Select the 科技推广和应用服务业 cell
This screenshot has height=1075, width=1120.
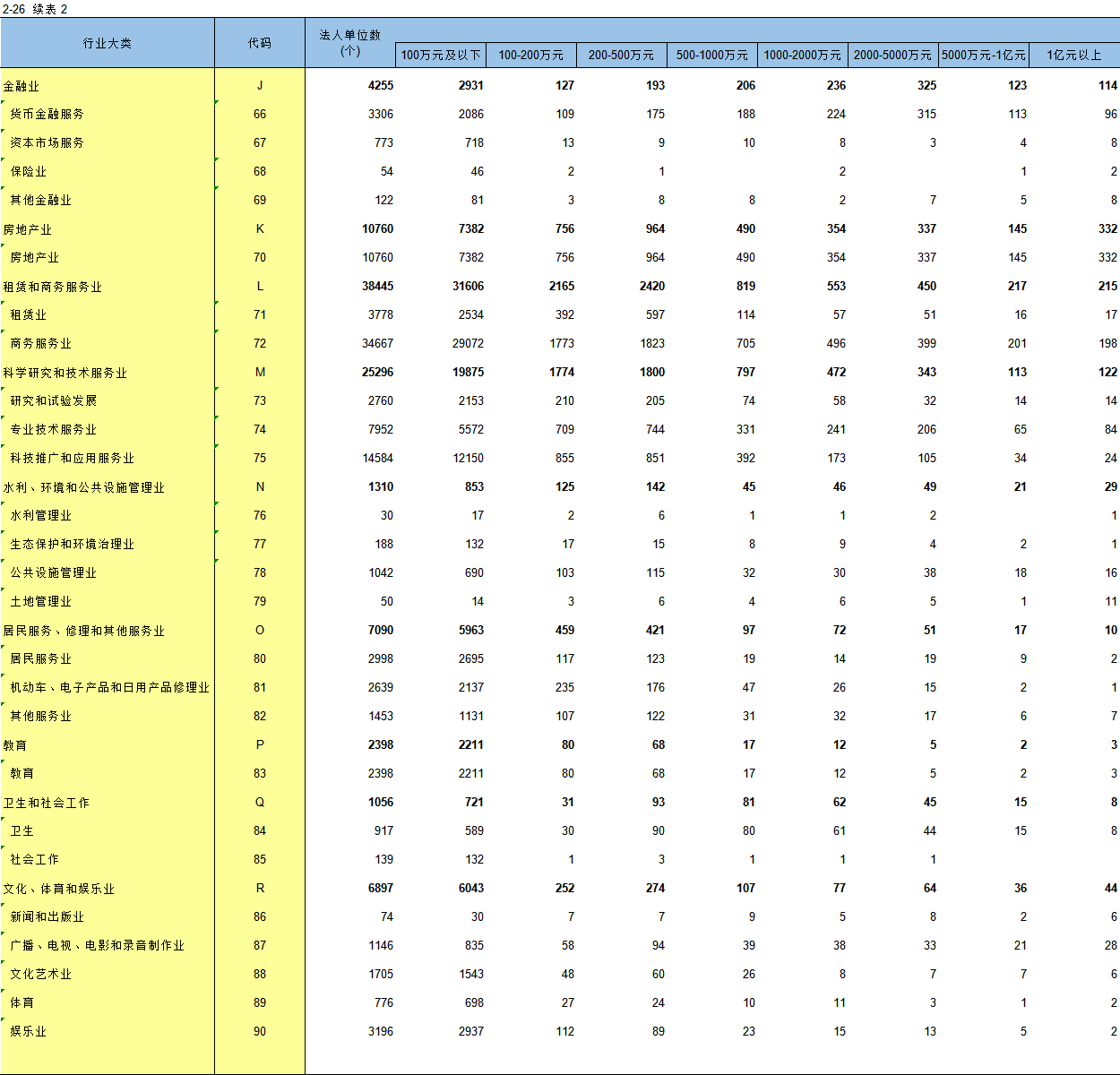point(73,459)
